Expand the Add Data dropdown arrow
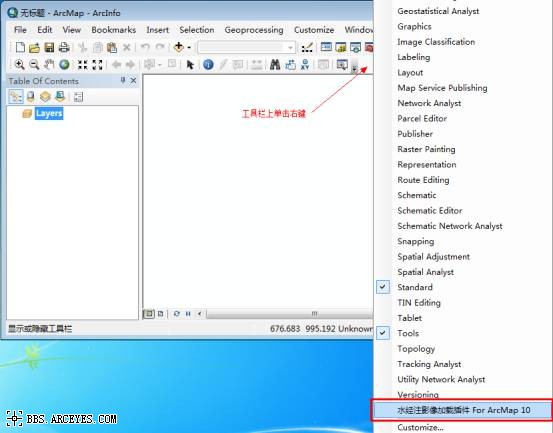Screen dimensions: 553x433 tap(189, 47)
